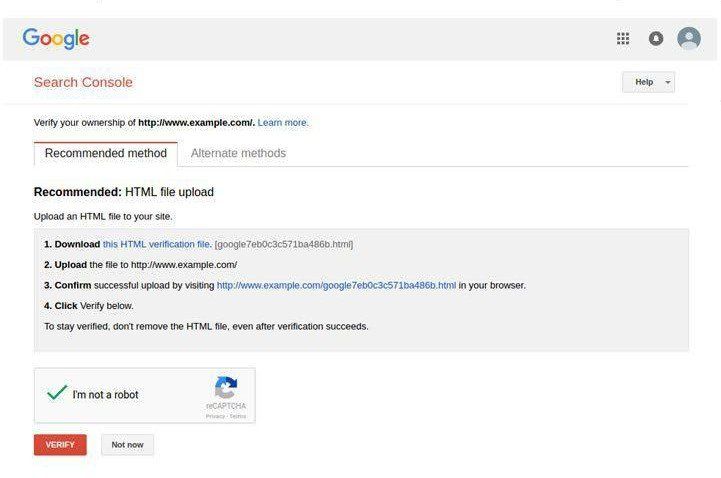
Task: Open the reCAPTCHA Terms link
Action: click(238, 416)
